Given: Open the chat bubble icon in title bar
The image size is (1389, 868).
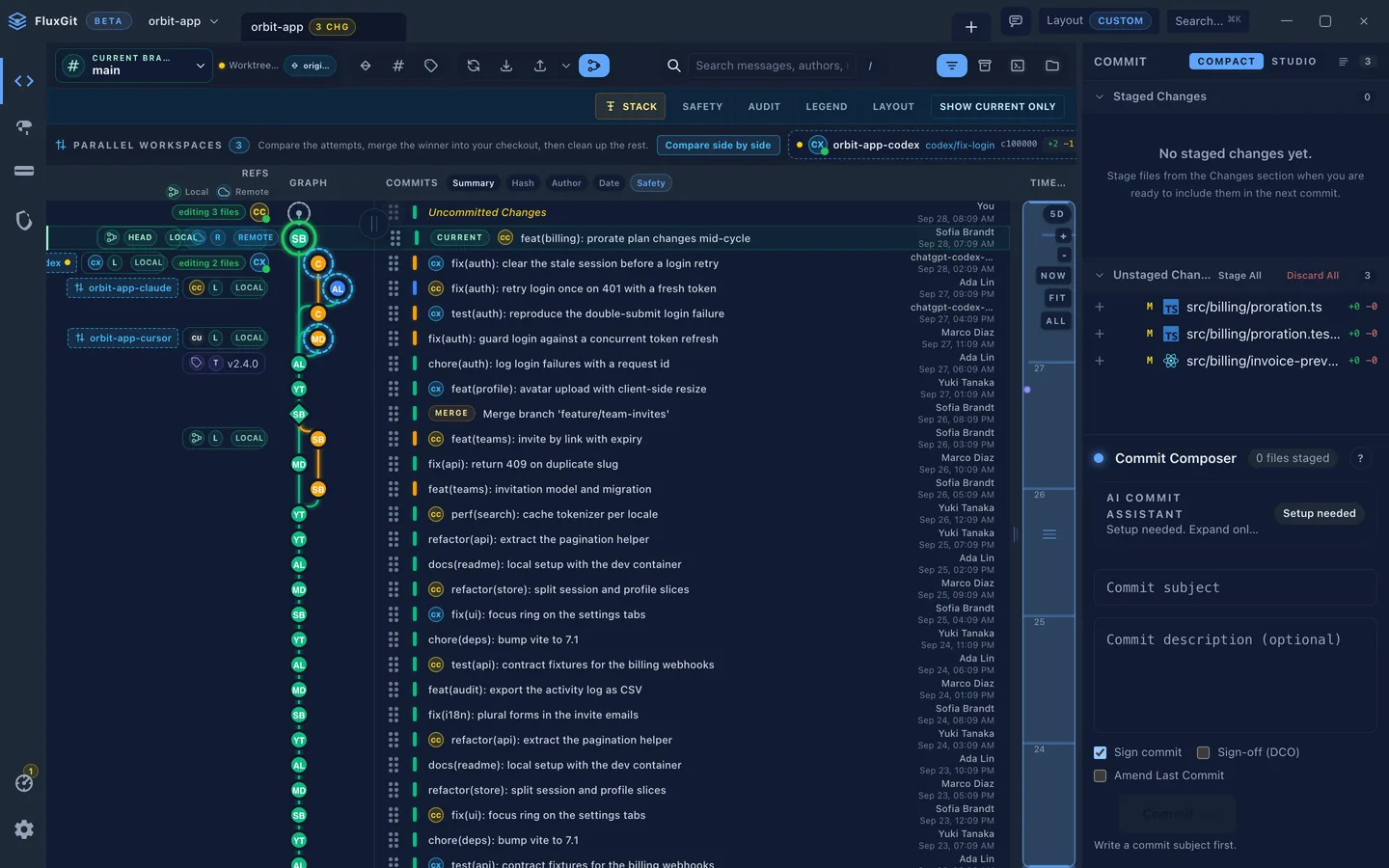Looking at the screenshot, I should [x=1016, y=21].
